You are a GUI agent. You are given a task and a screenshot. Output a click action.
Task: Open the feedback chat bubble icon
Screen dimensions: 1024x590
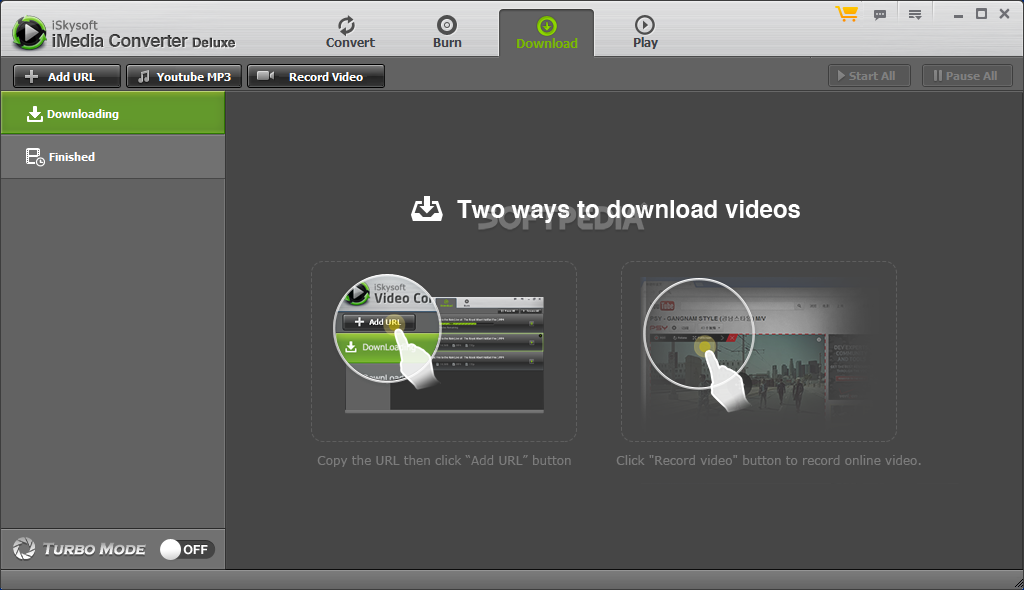pos(880,14)
